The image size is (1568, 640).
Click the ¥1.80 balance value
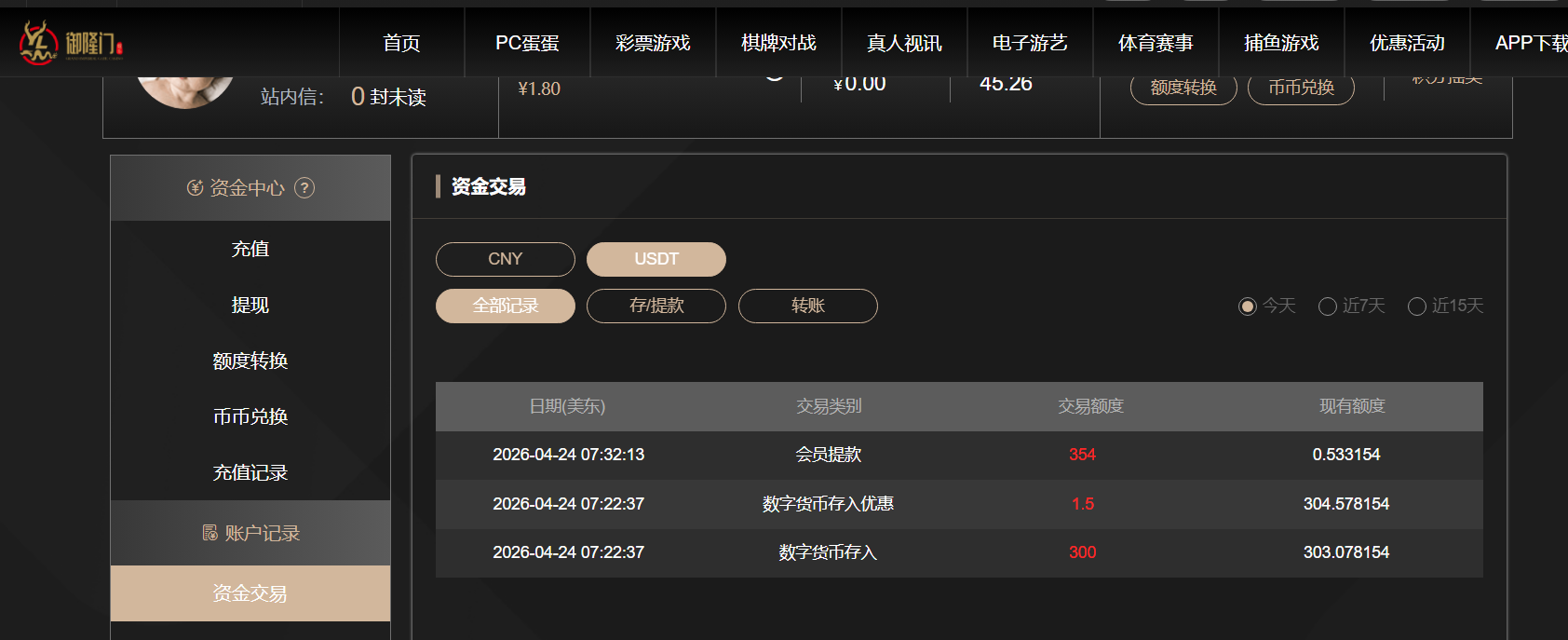[539, 89]
